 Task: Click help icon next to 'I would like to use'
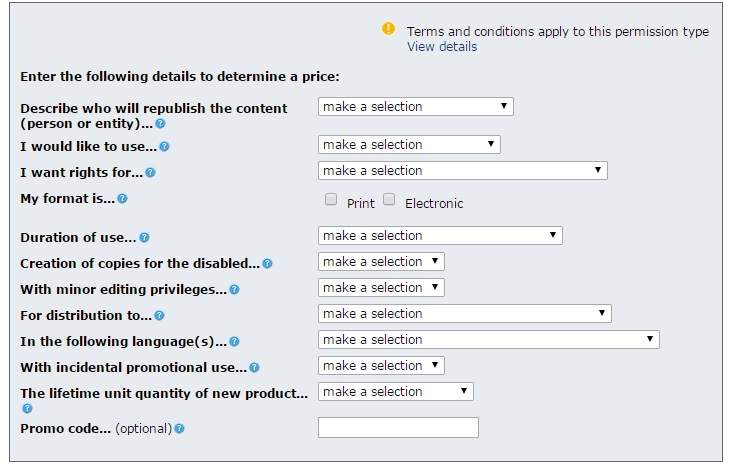[164, 147]
